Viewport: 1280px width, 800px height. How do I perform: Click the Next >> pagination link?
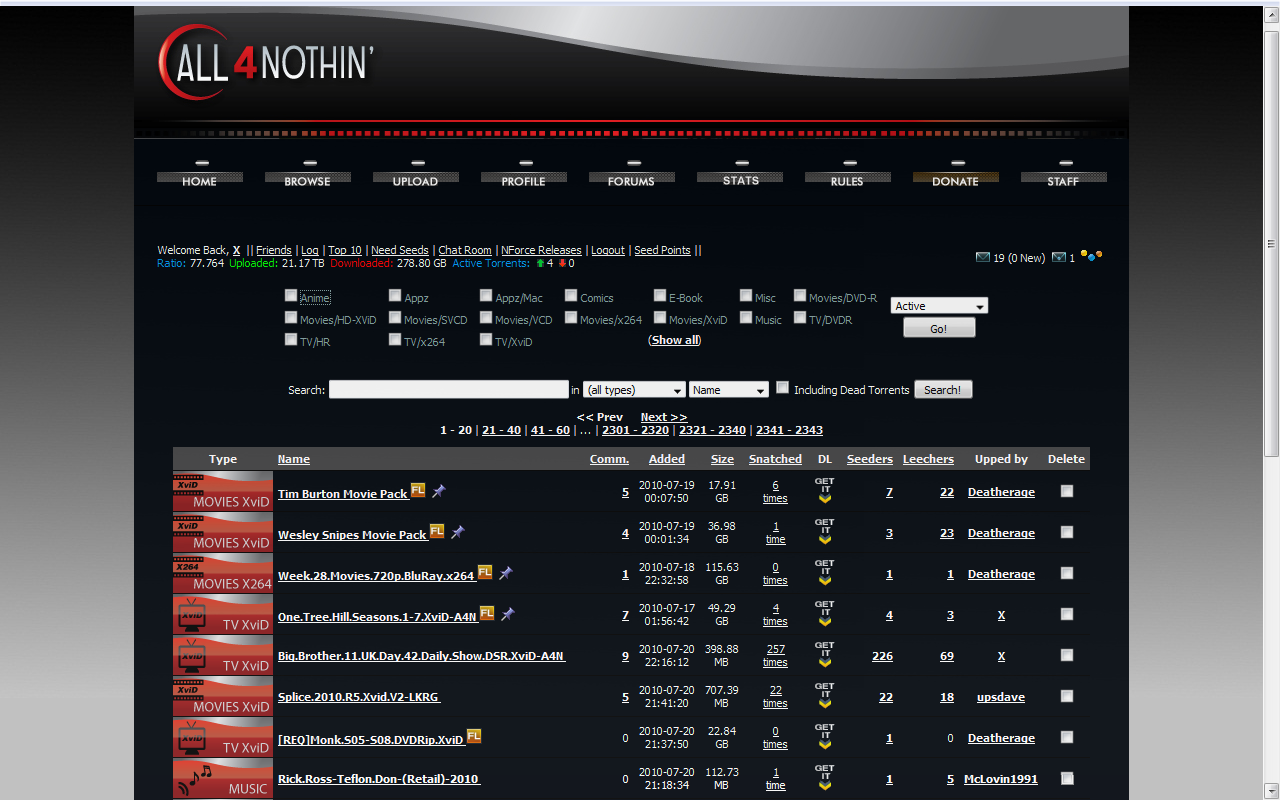pyautogui.click(x=664, y=417)
